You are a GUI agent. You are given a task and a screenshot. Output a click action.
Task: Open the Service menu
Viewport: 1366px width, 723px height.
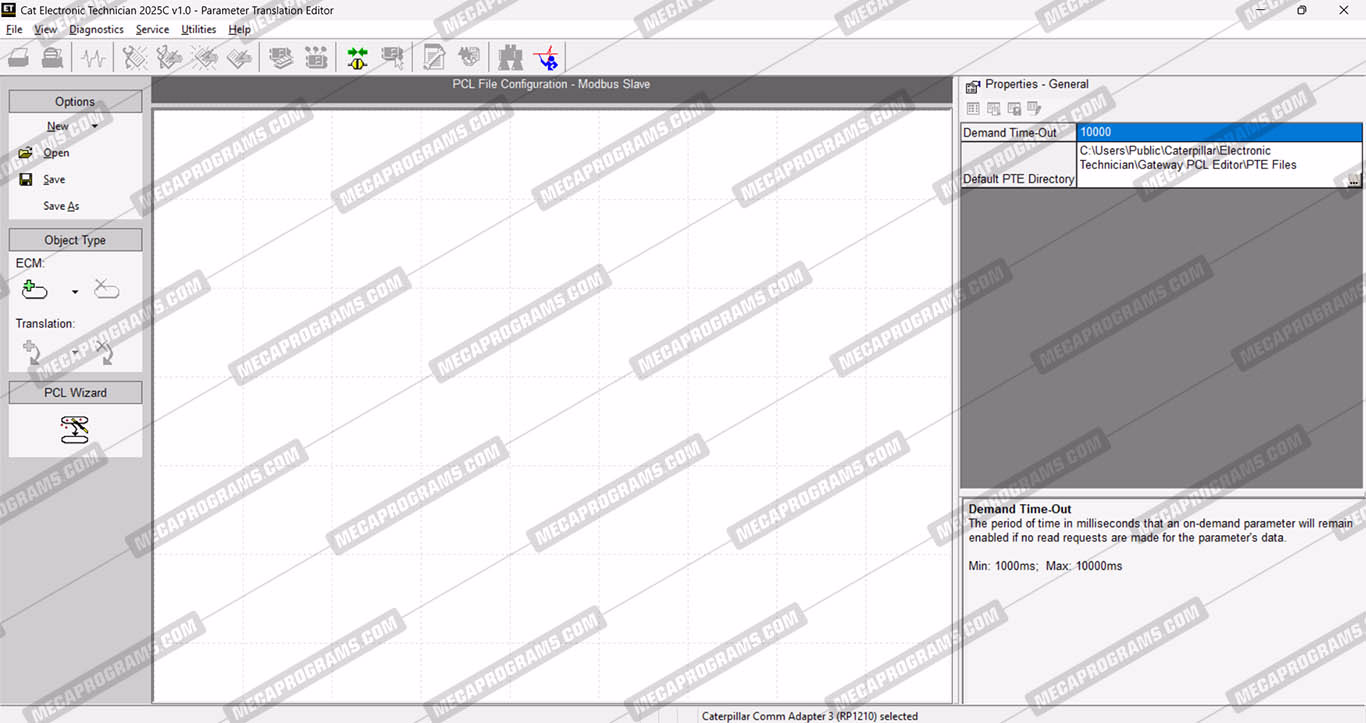pyautogui.click(x=152, y=29)
